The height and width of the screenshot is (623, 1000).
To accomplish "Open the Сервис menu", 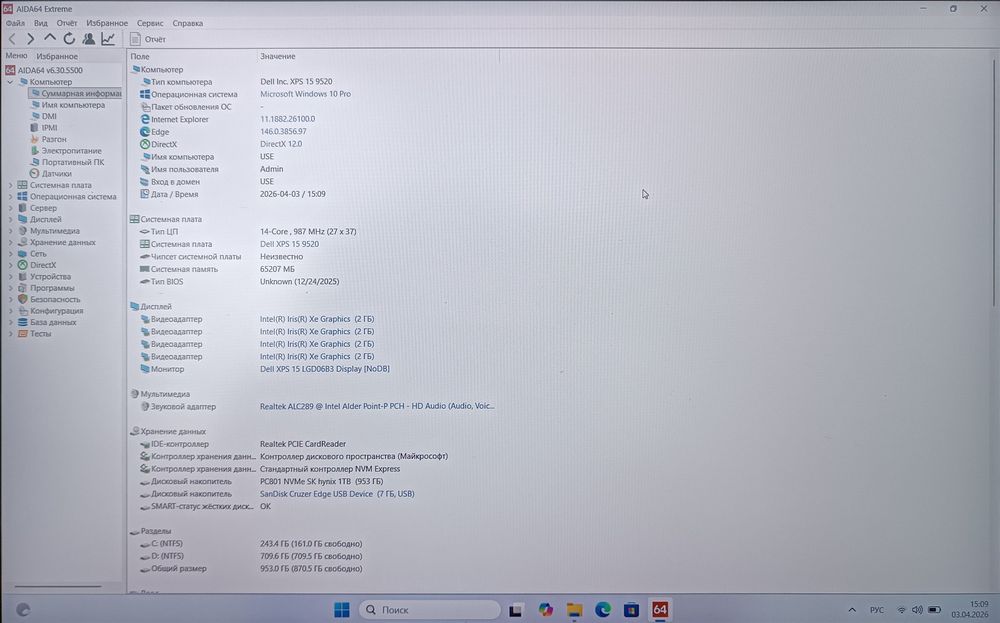I will 150,23.
